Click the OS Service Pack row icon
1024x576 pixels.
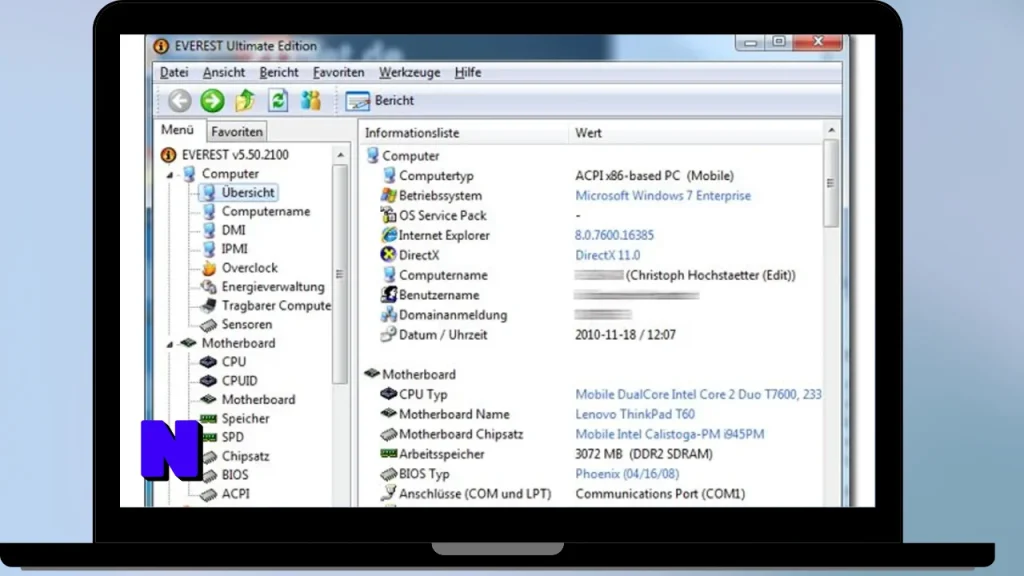point(389,215)
